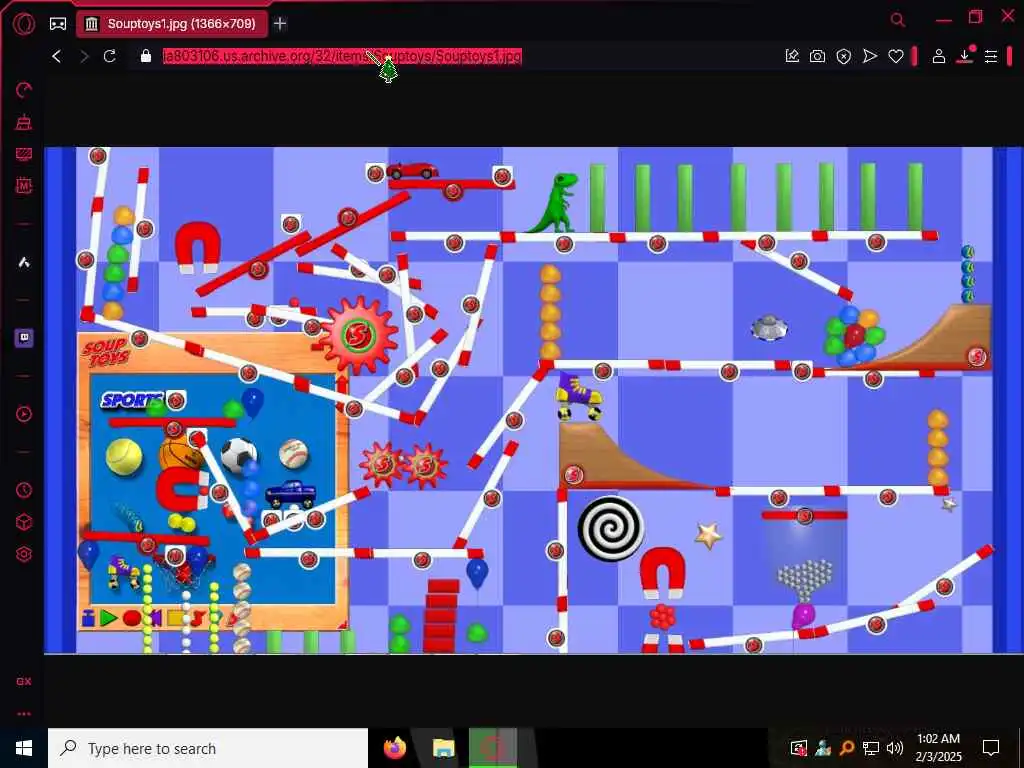
Task: Click the Souptoys1.jpg image in the page
Action: pyautogui.click(x=533, y=400)
